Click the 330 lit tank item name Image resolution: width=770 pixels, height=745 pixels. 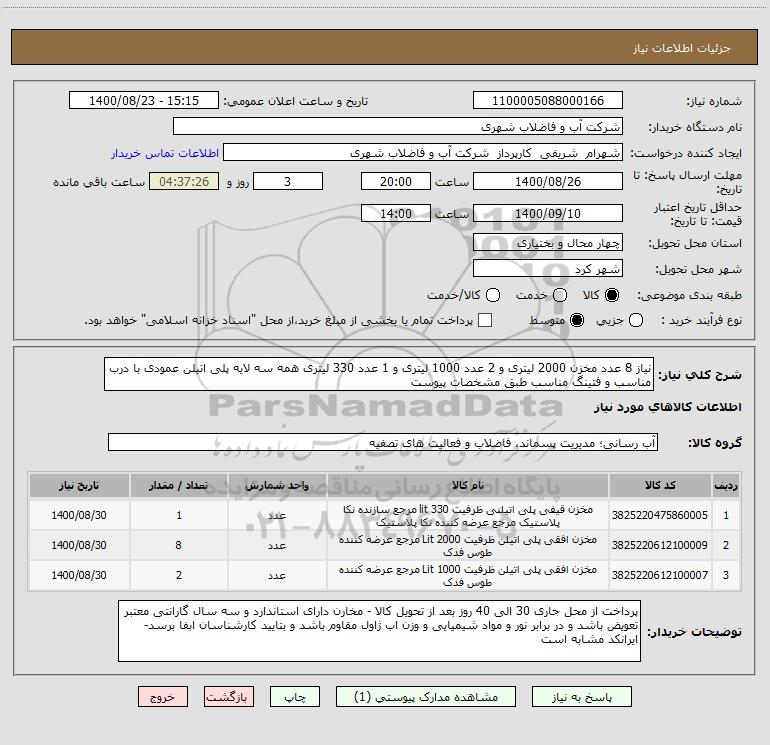pyautogui.click(x=468, y=516)
